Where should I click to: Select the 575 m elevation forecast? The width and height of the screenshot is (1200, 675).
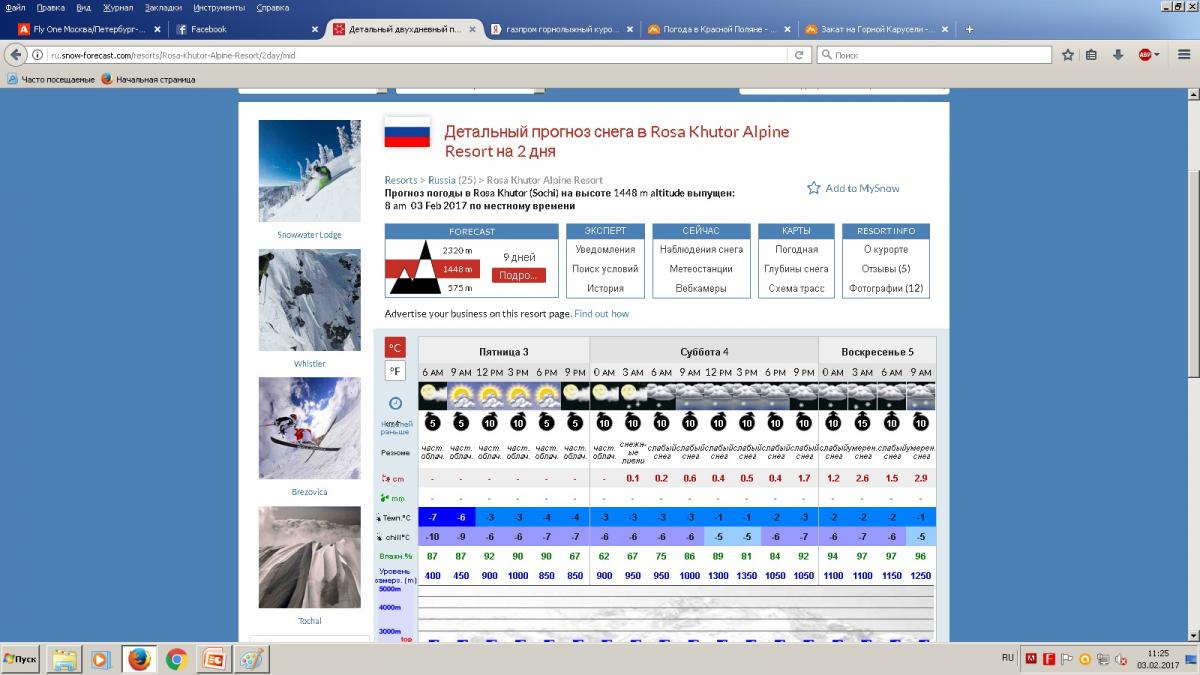460,288
